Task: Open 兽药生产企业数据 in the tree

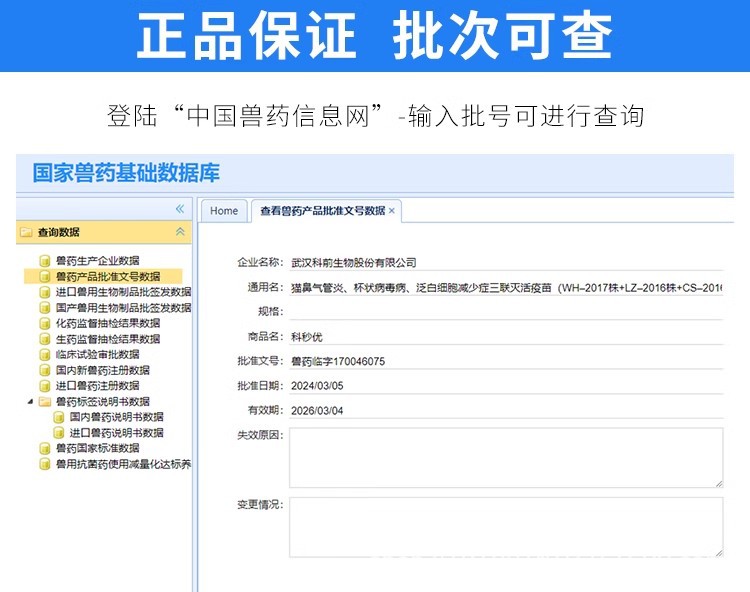Action: point(98,261)
